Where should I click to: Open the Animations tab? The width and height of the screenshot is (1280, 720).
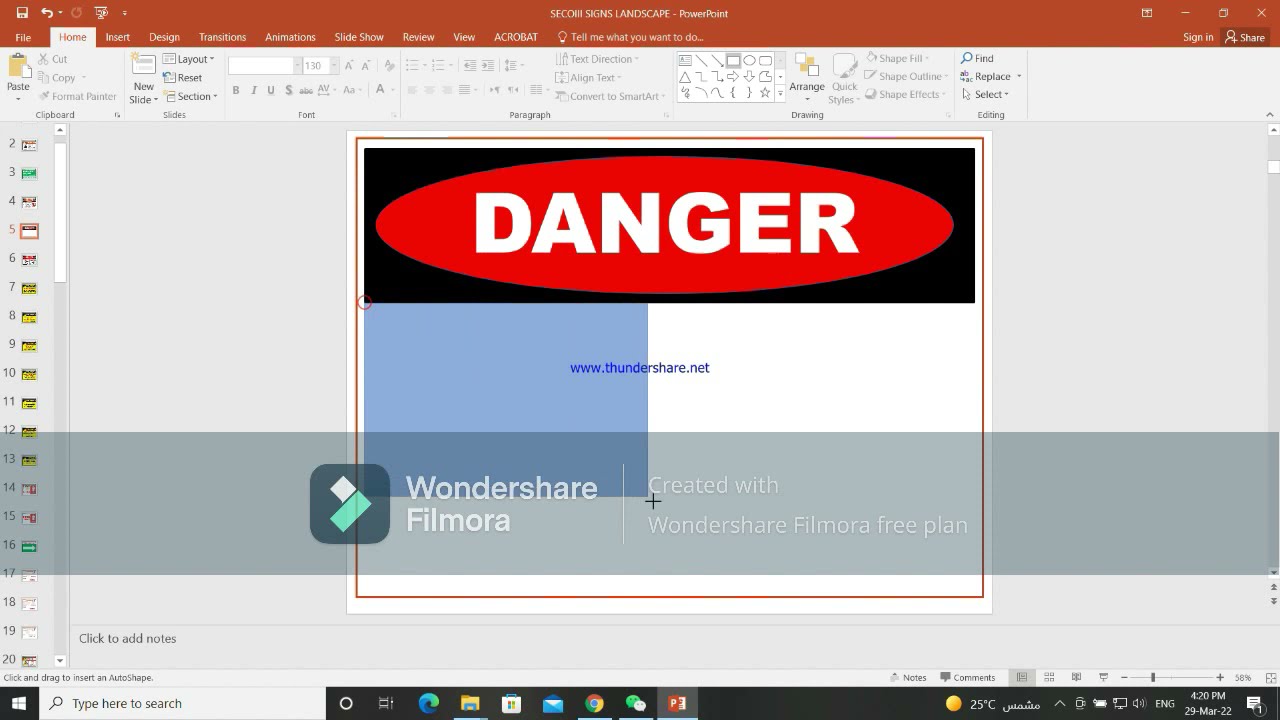click(290, 37)
